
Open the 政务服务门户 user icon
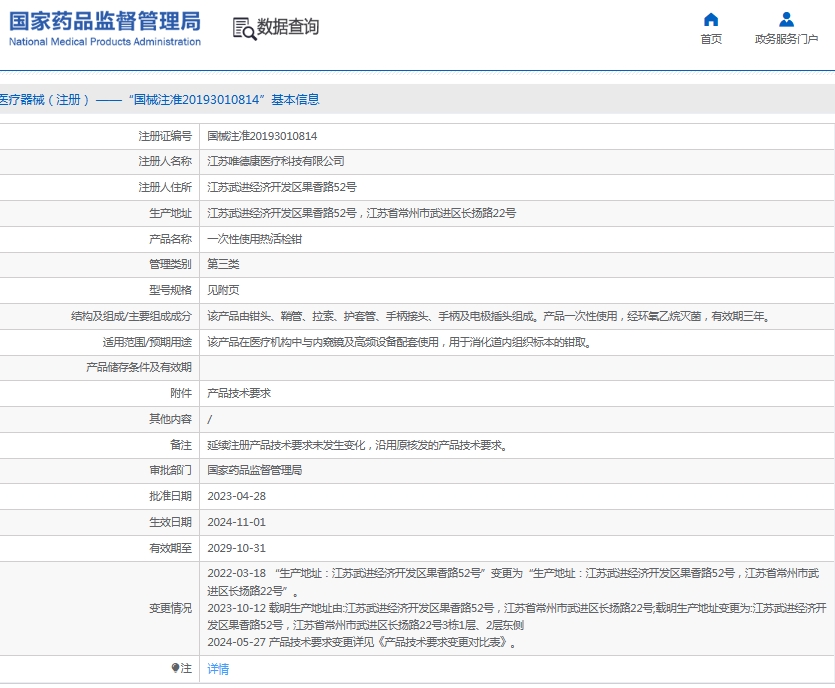tap(786, 20)
